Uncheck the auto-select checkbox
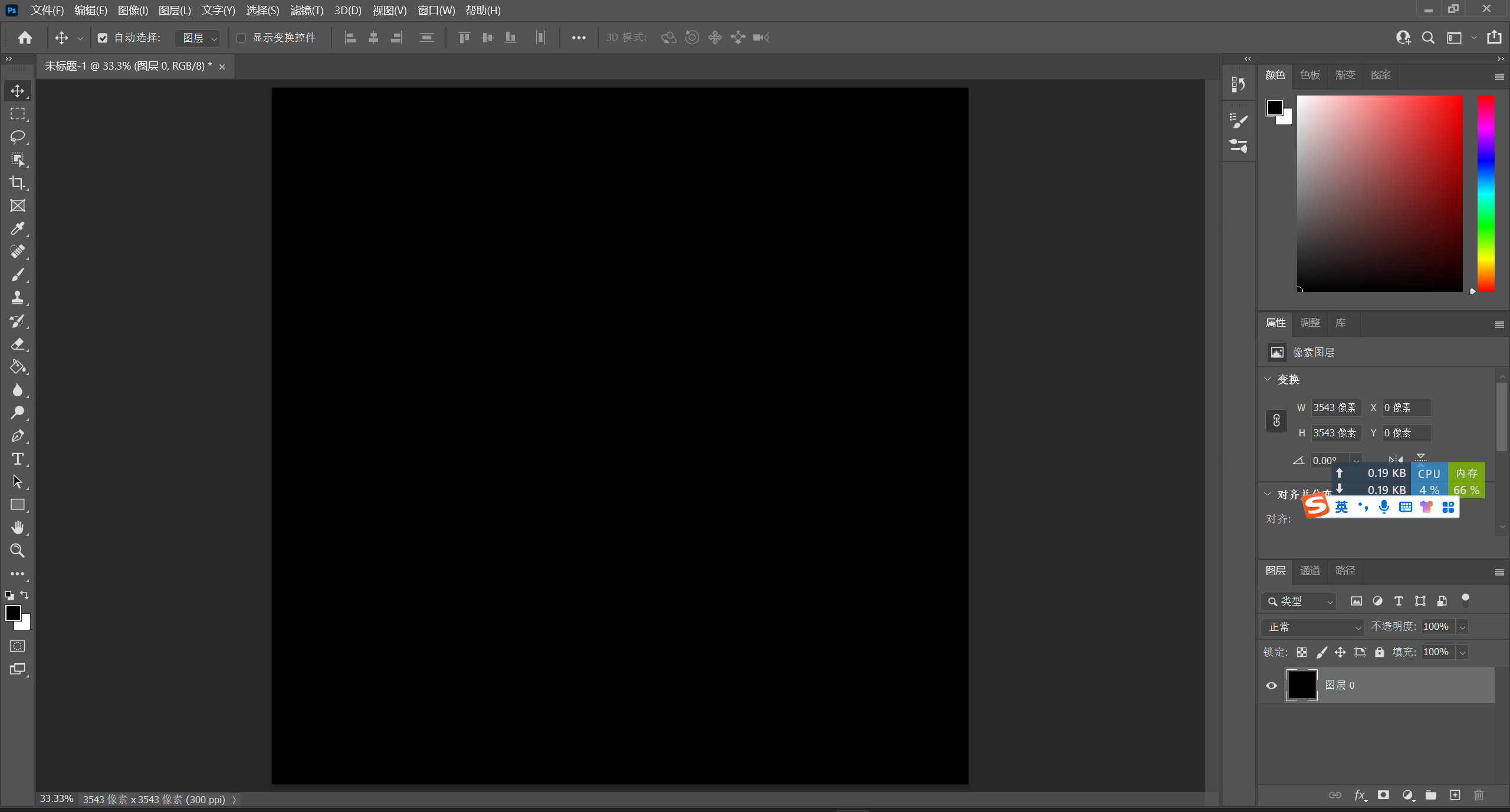This screenshot has height=812, width=1510. pyautogui.click(x=103, y=38)
